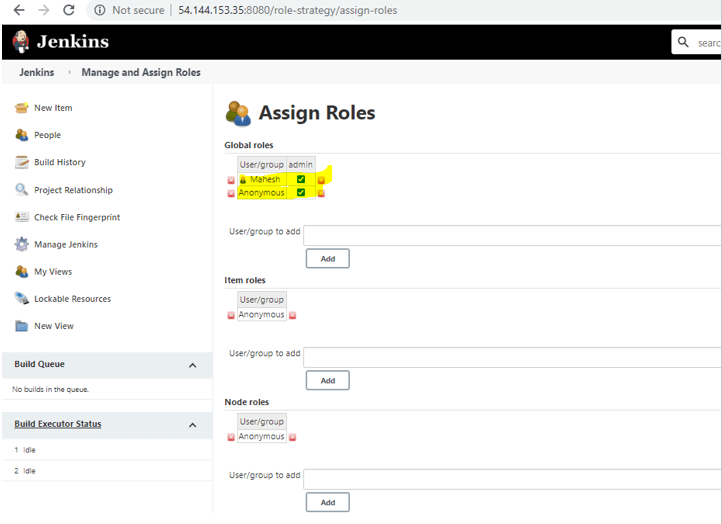This screenshot has height=524, width=722.
Task: Open New Item link
Action: tap(53, 108)
